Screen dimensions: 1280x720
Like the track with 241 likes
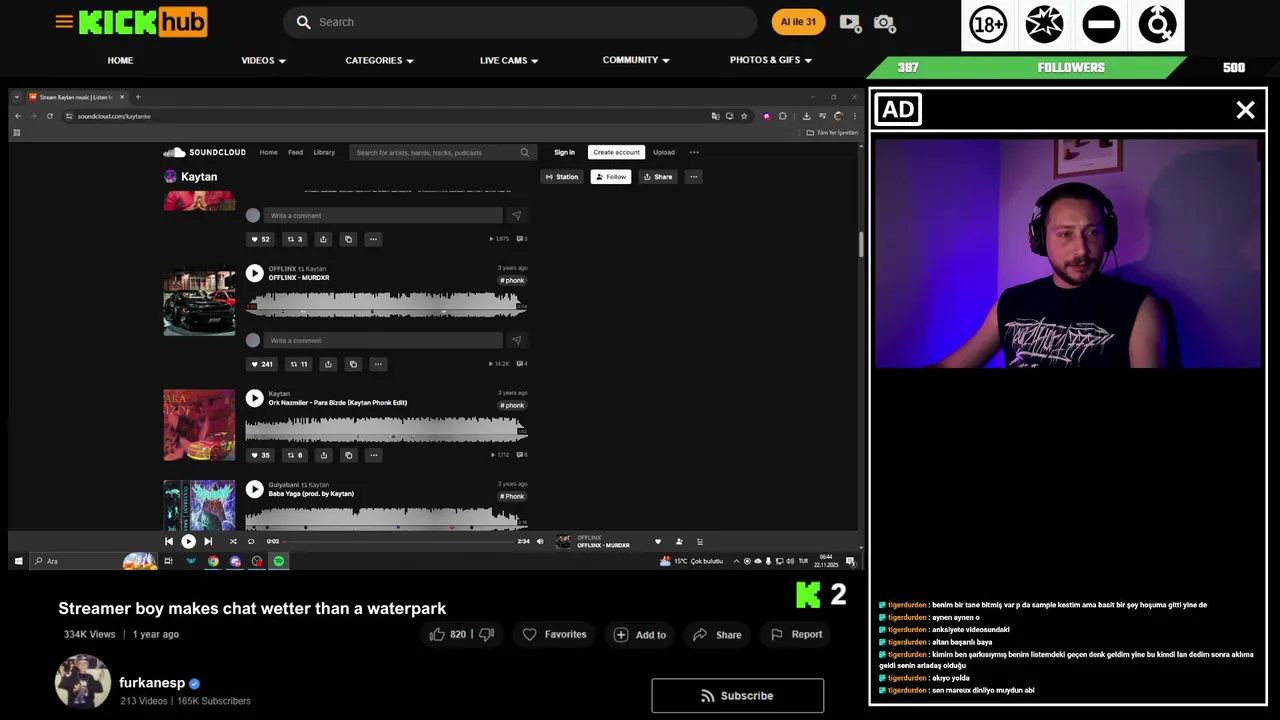[x=261, y=364]
